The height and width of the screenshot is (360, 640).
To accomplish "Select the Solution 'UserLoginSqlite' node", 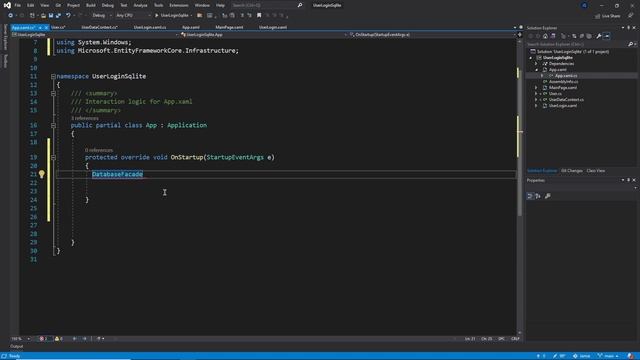I will [x=569, y=52].
